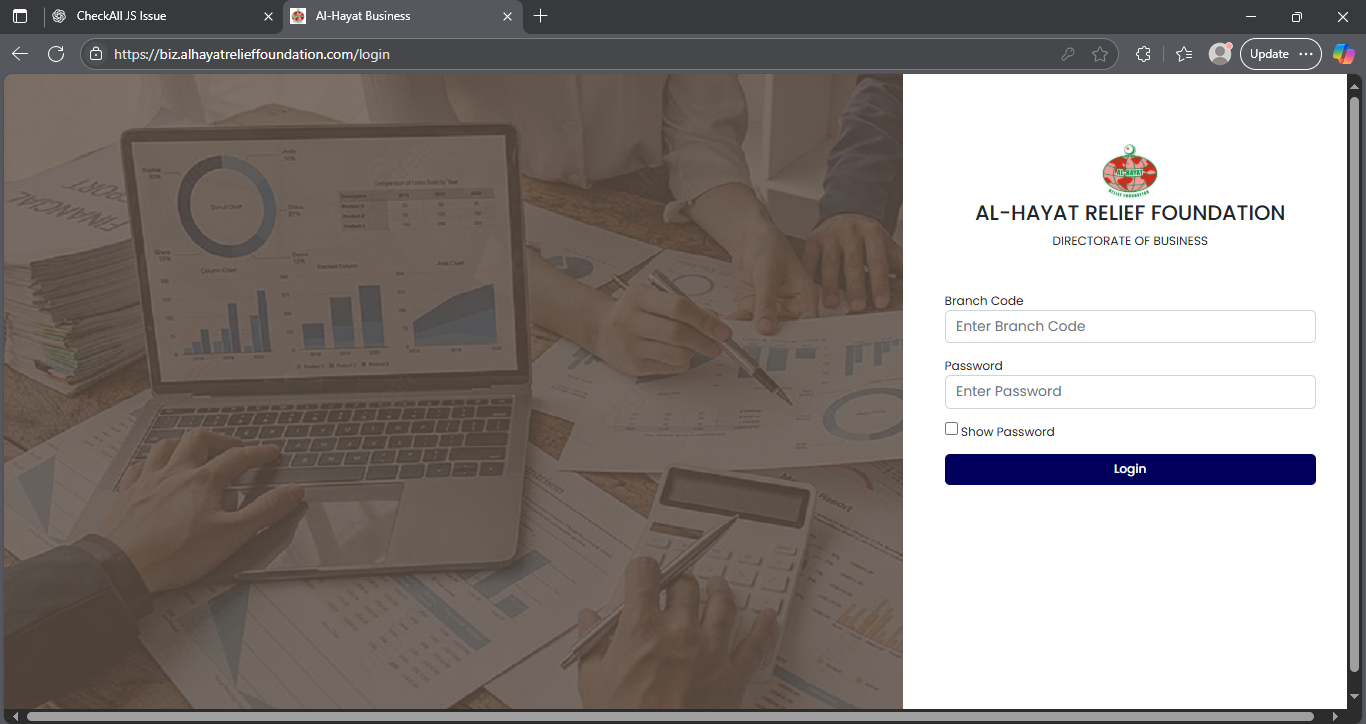Open the Extensions puzzle icon
Image resolution: width=1366 pixels, height=724 pixels.
pos(1143,54)
